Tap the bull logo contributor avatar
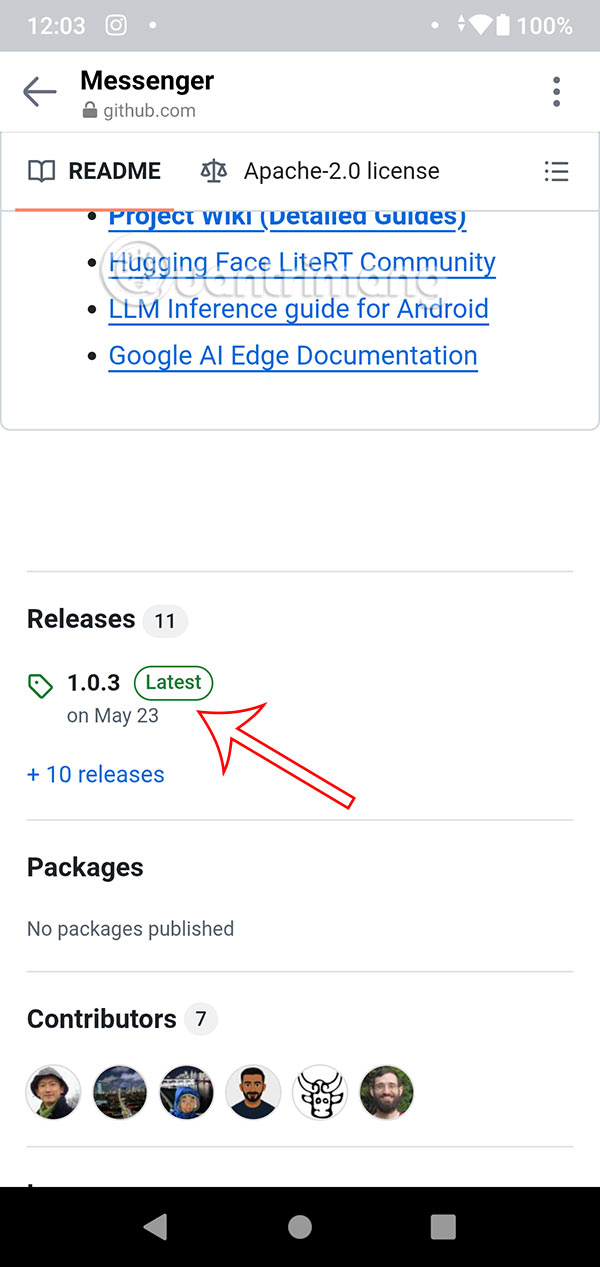The width and height of the screenshot is (600, 1267). click(x=319, y=1092)
